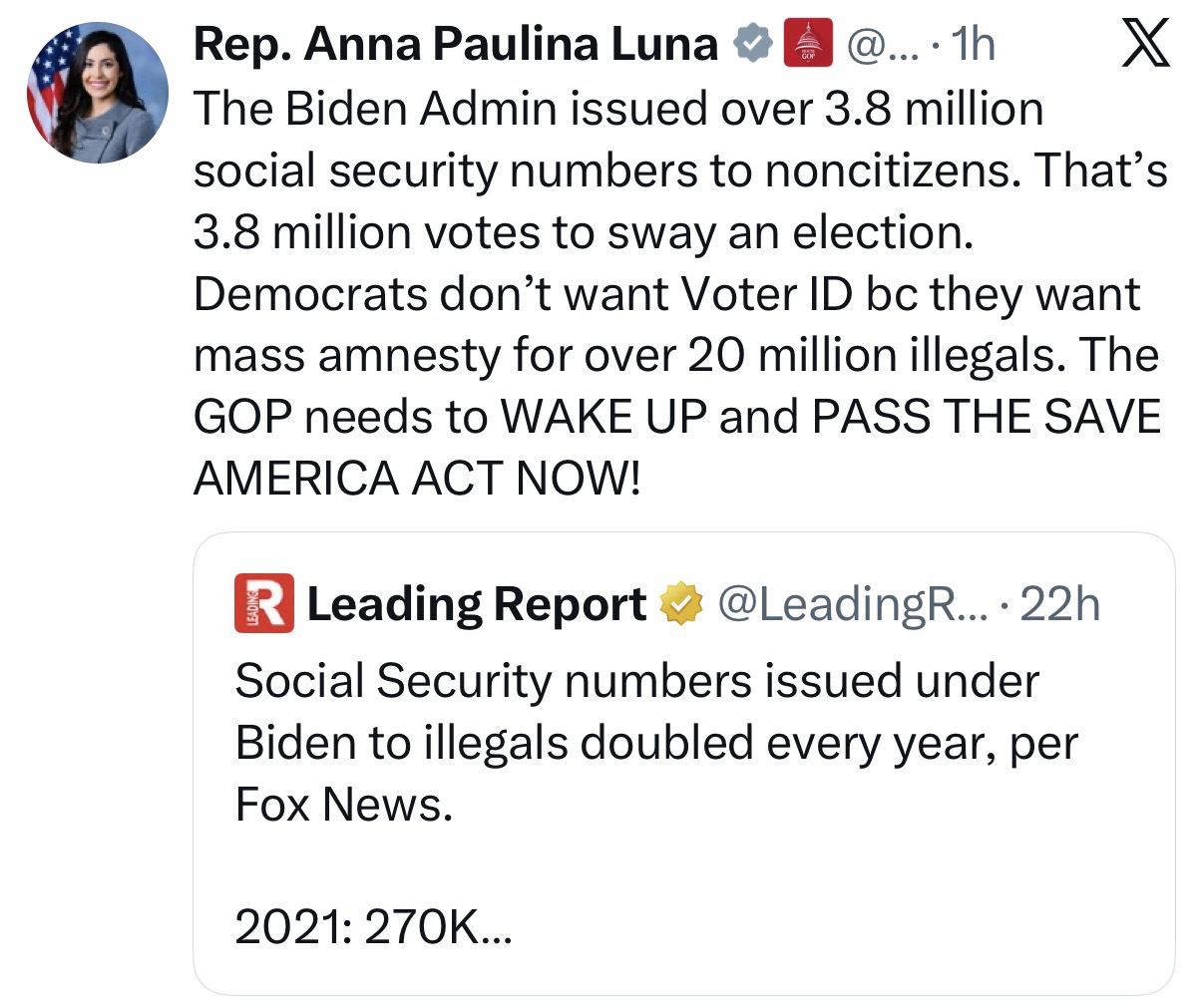Expand the truncated "2021: 270K..." line
Screen dimensions: 1203x1008
[373, 928]
